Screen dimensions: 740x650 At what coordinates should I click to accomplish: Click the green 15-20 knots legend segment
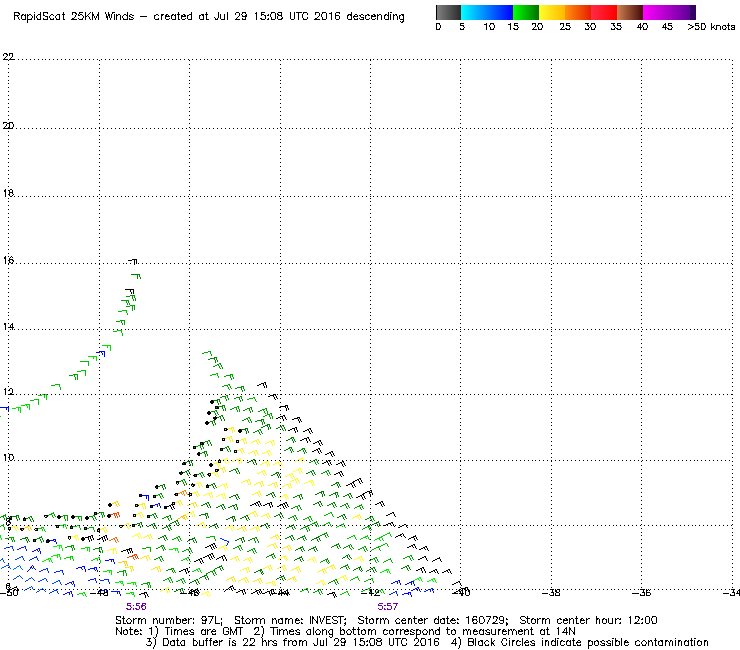(x=526, y=12)
